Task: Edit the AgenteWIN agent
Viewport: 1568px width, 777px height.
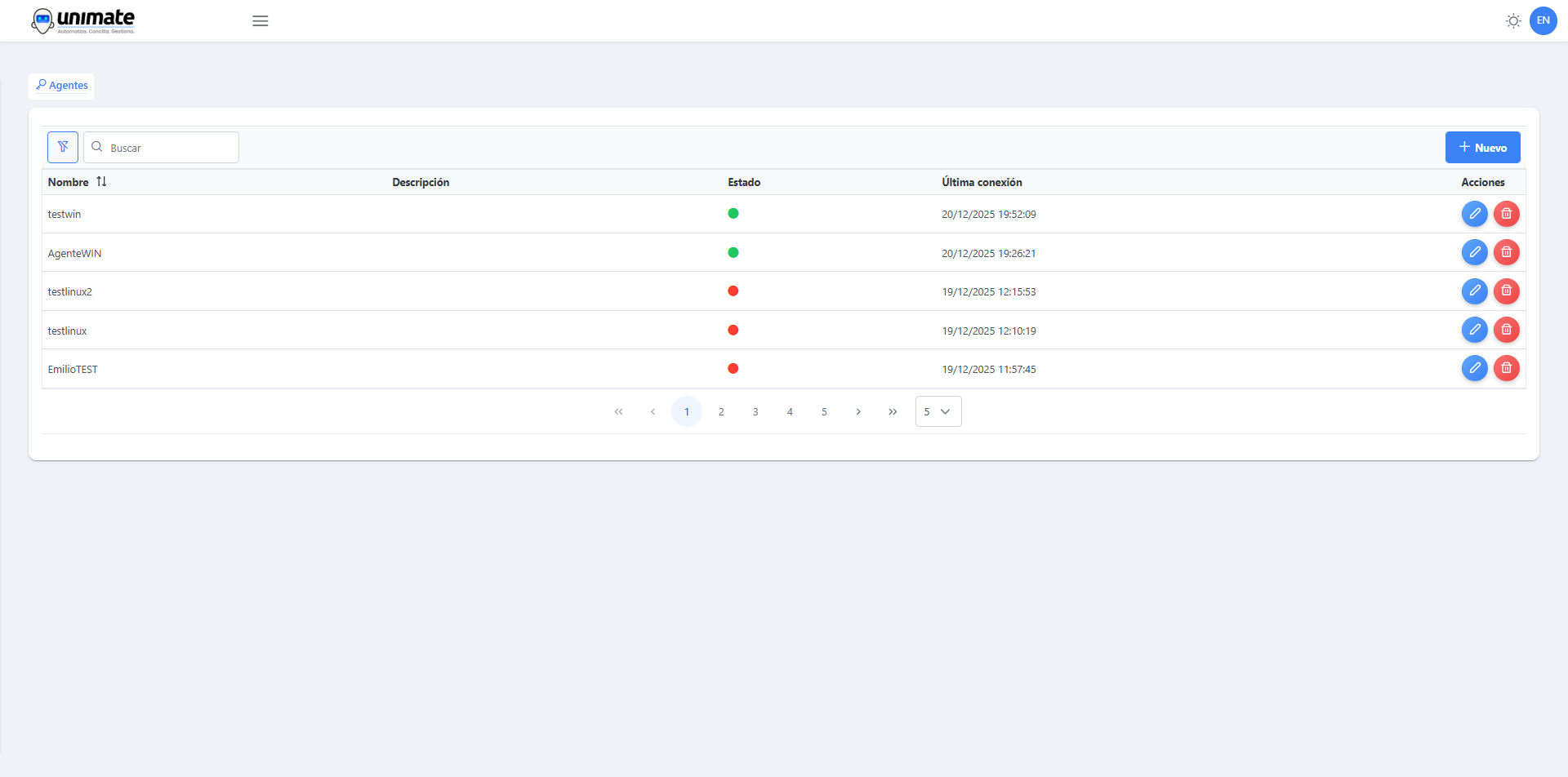Action: pos(1474,252)
